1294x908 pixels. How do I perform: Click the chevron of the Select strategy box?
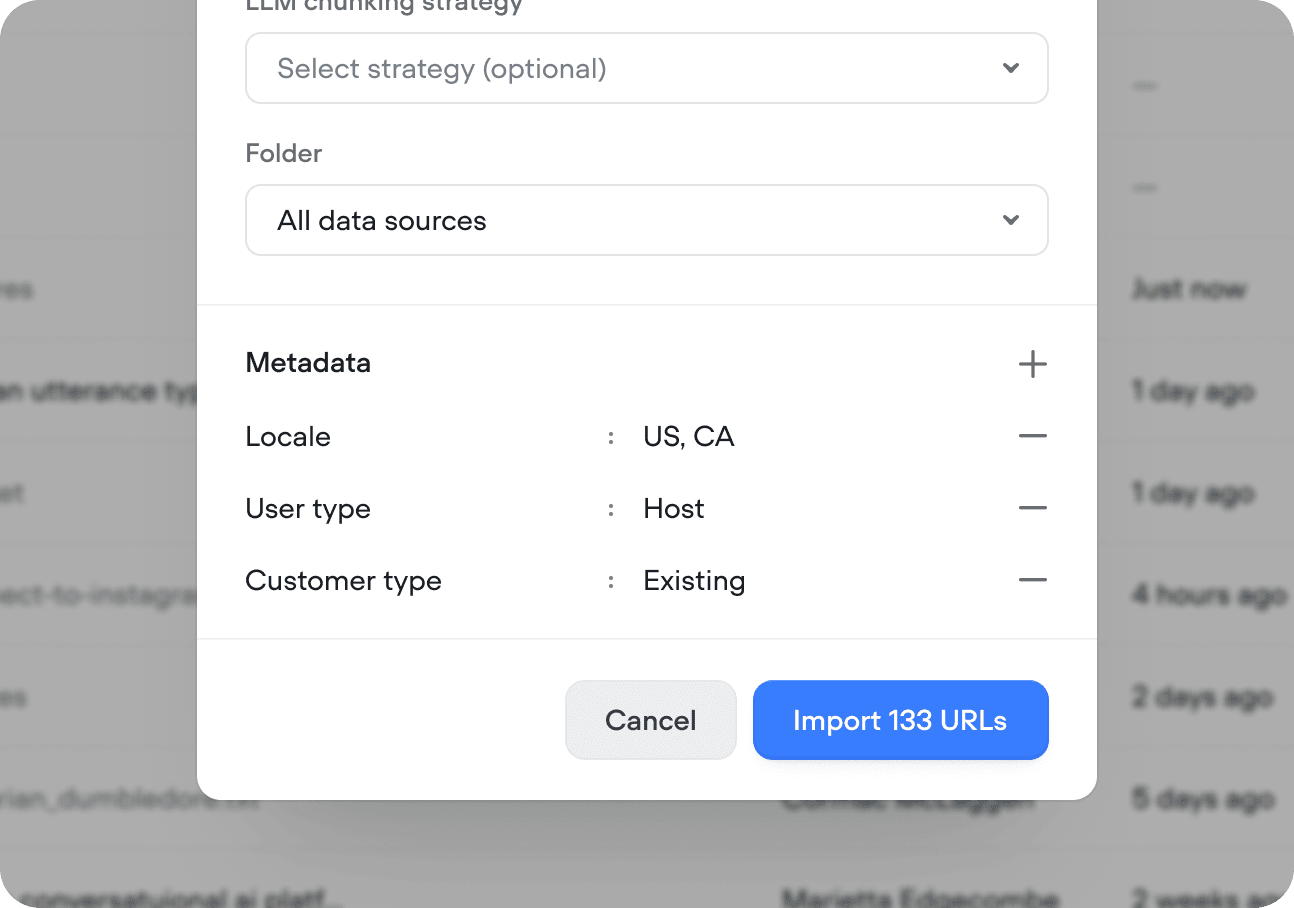(x=1011, y=68)
